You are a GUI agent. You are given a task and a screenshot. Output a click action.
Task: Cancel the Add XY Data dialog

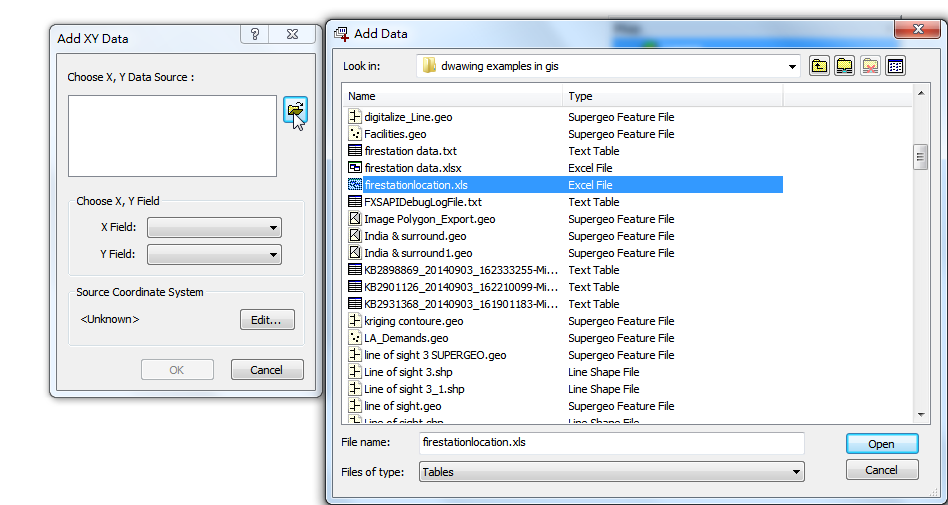tap(266, 370)
